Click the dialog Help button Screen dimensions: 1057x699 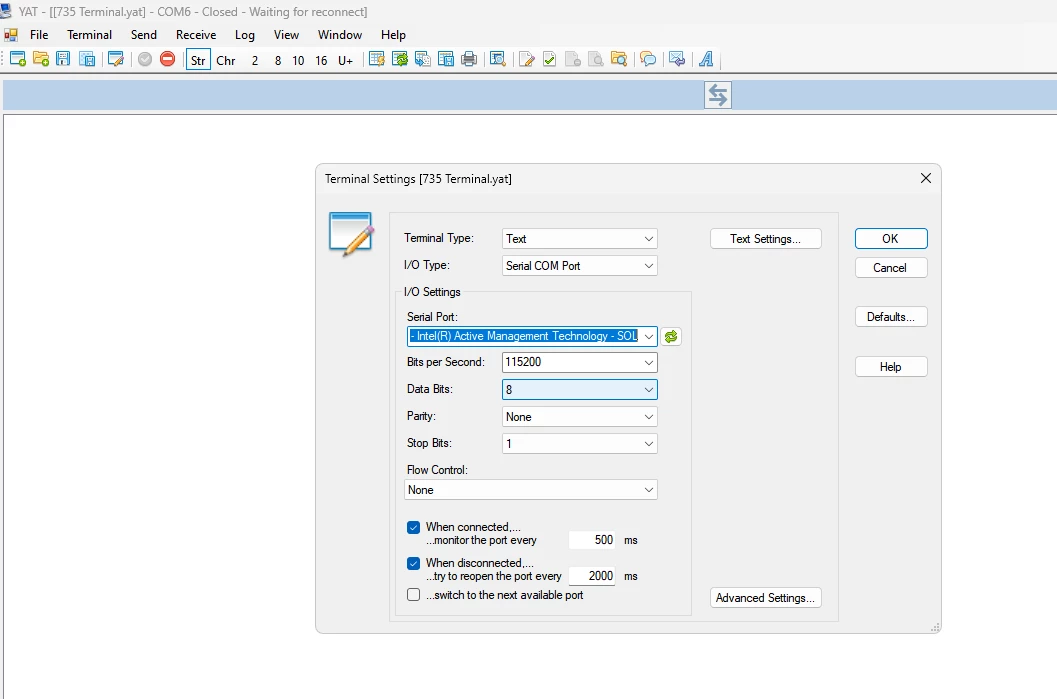click(x=891, y=367)
